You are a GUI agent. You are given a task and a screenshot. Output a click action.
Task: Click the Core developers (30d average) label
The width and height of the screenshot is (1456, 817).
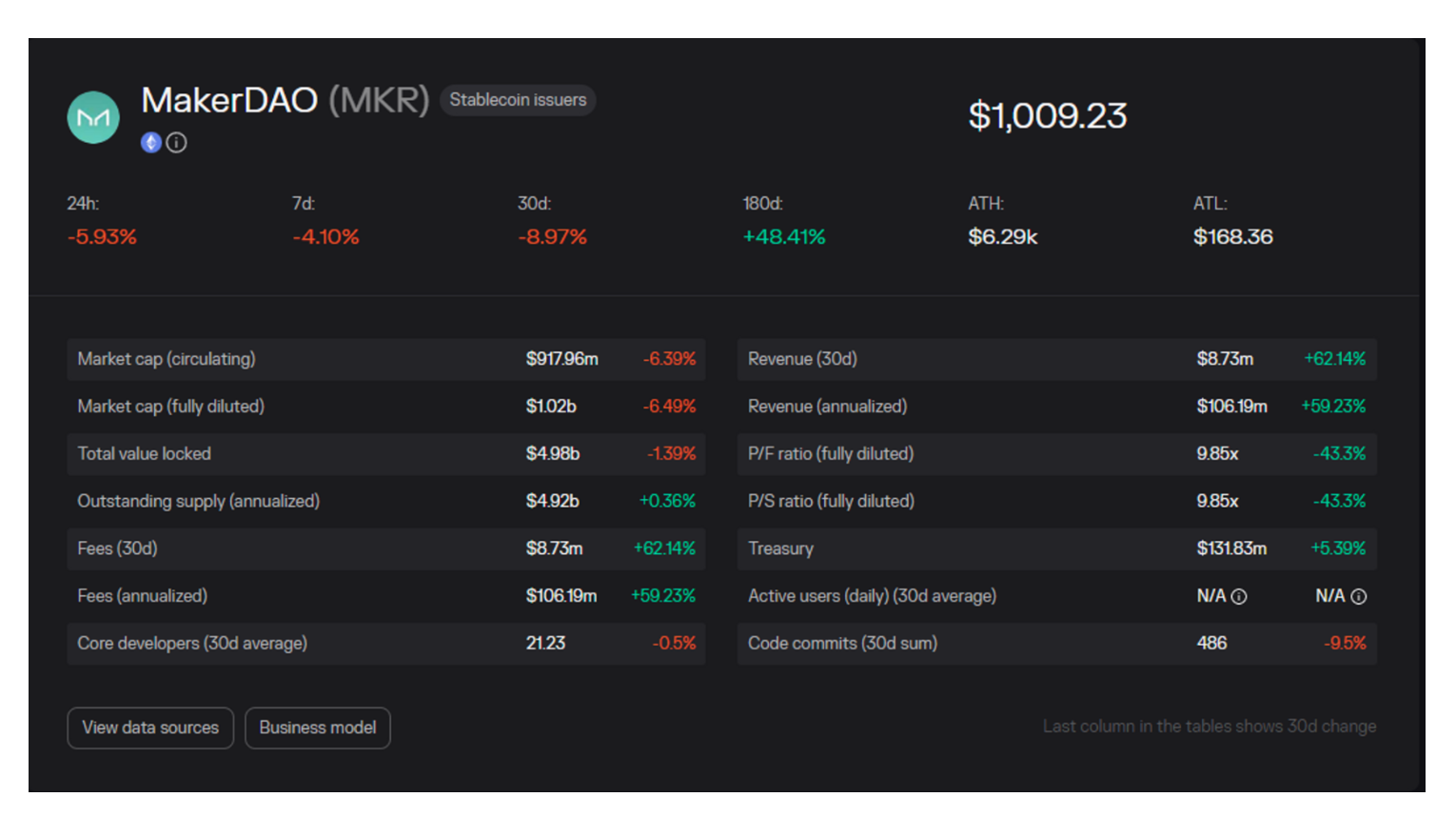coord(192,644)
